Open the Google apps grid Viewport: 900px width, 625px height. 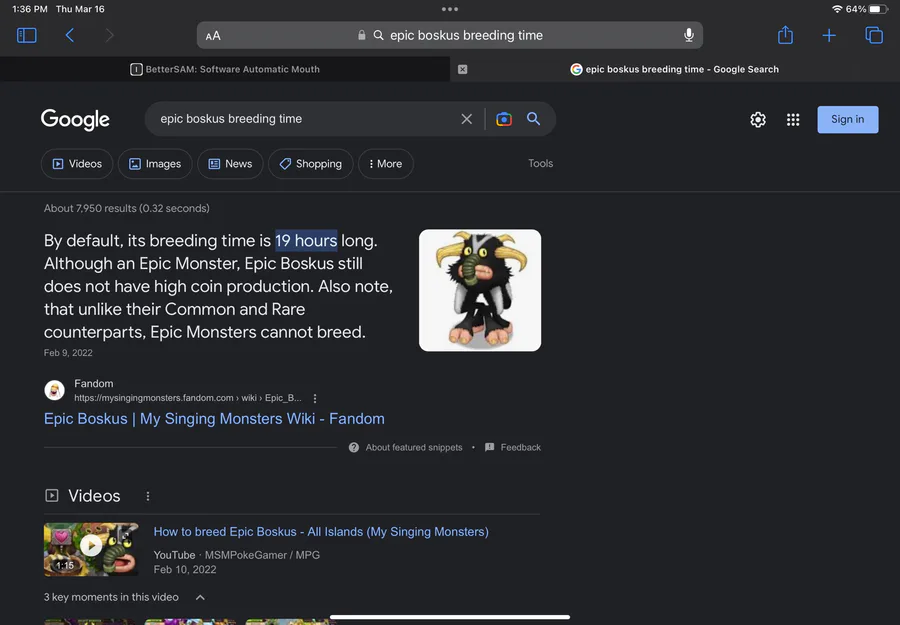pyautogui.click(x=793, y=119)
